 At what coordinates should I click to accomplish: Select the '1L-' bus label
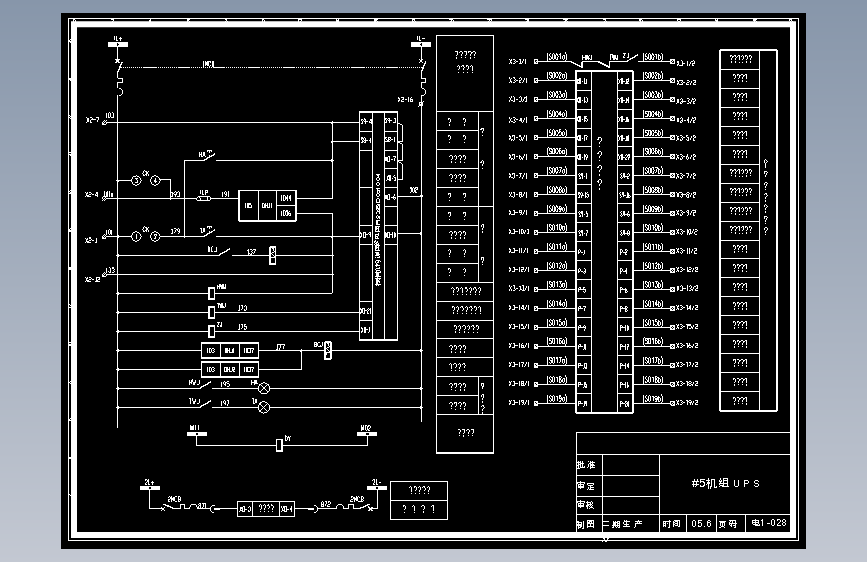(x=420, y=39)
